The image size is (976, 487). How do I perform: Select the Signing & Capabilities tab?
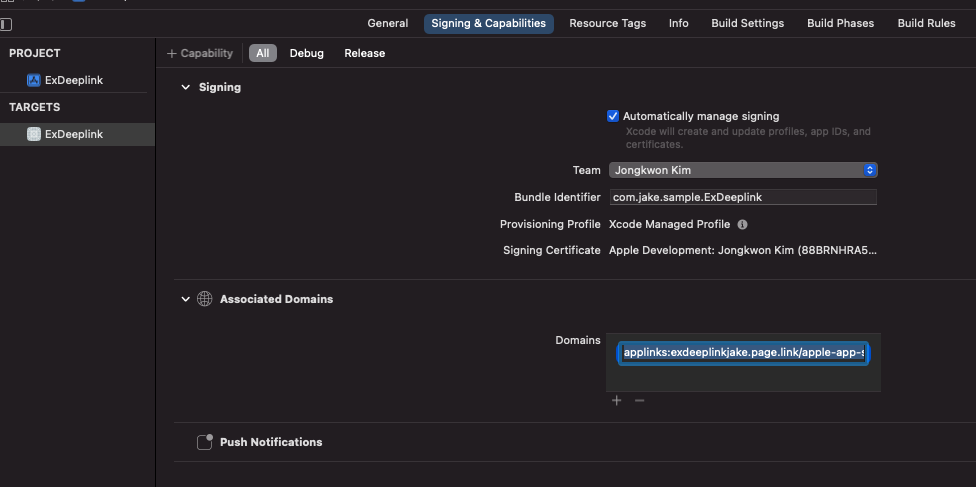tap(489, 23)
